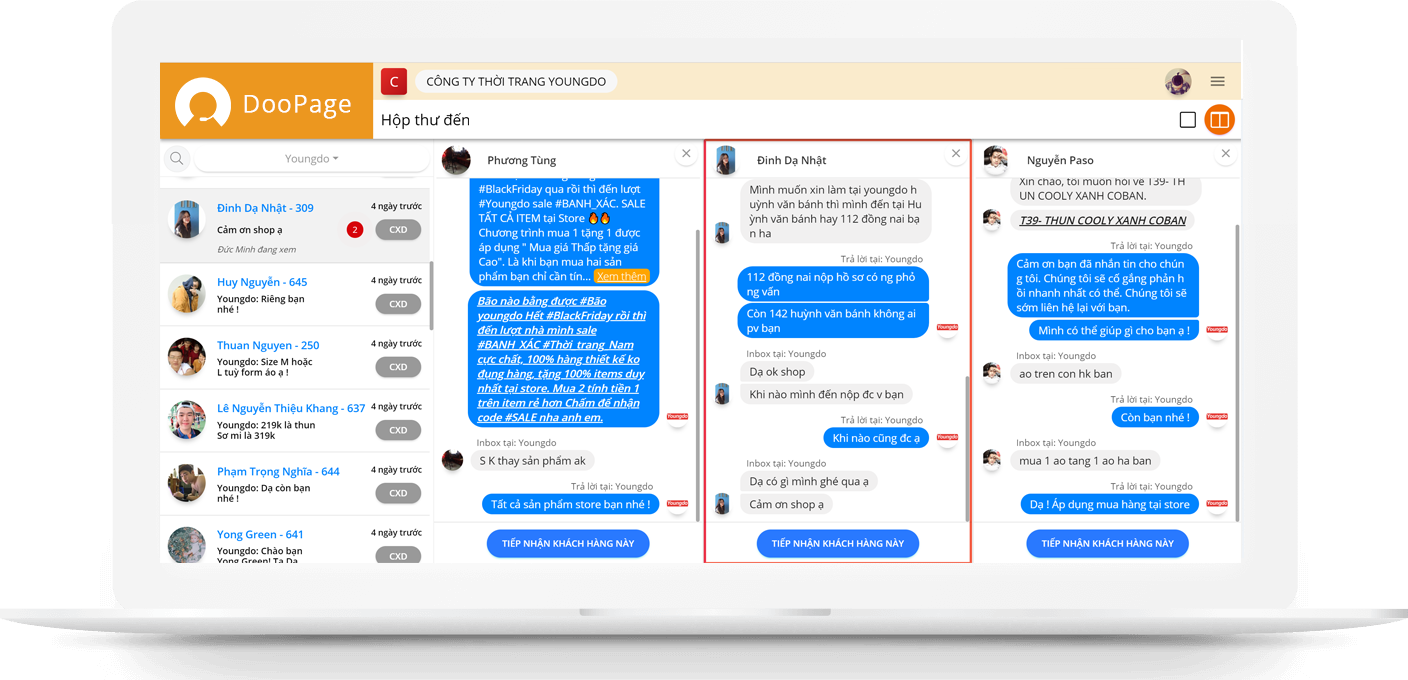Accept customer in Đinh Dạ Nhật panel

(x=838, y=543)
